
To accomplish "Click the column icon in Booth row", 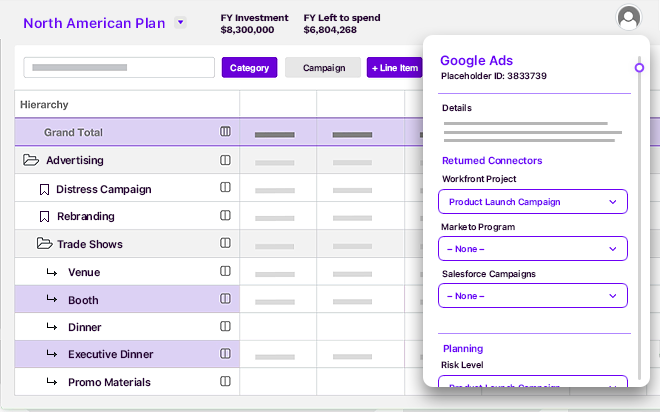I will click(225, 299).
